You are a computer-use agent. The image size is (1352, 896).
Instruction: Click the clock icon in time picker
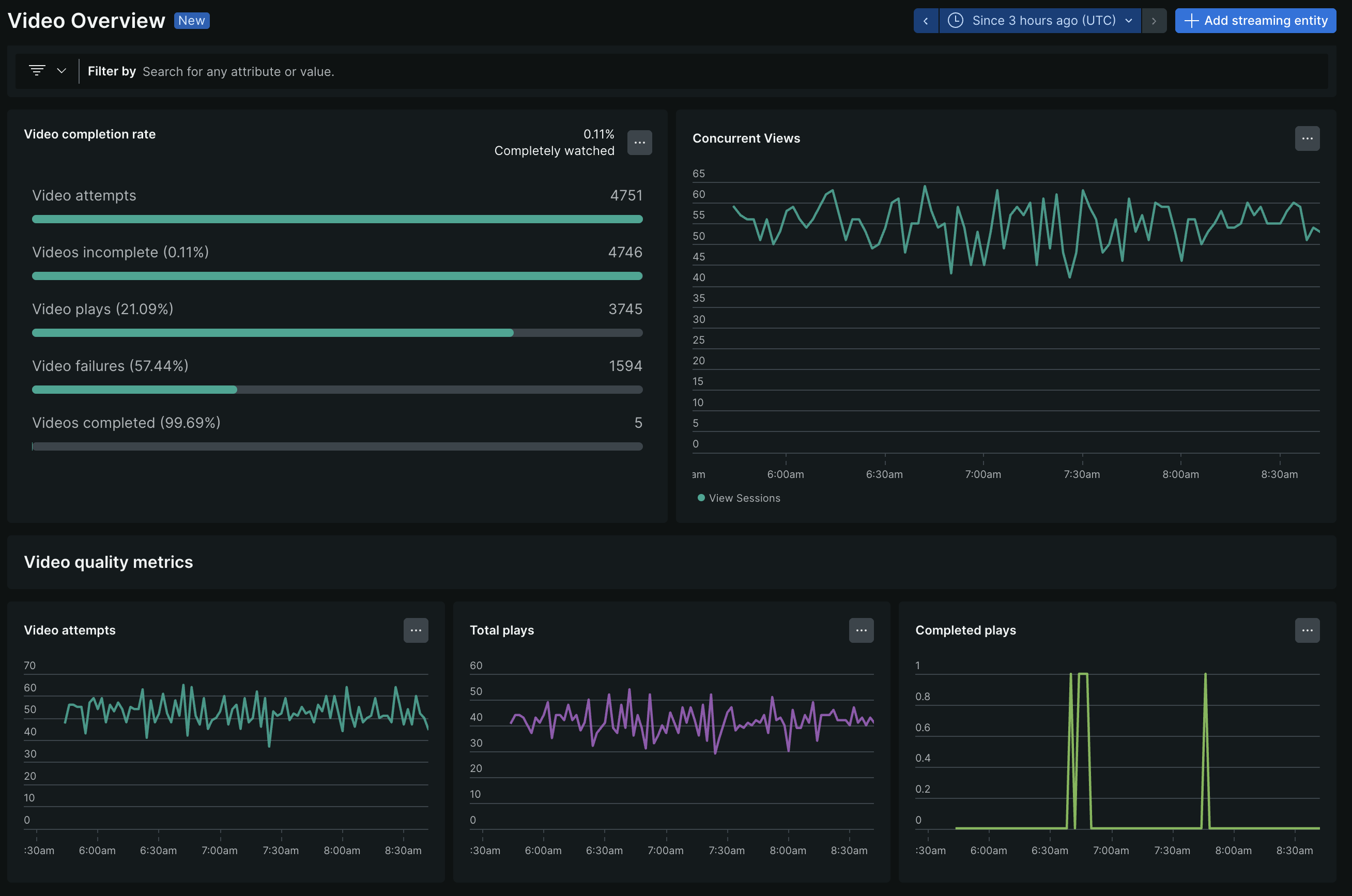click(x=955, y=21)
